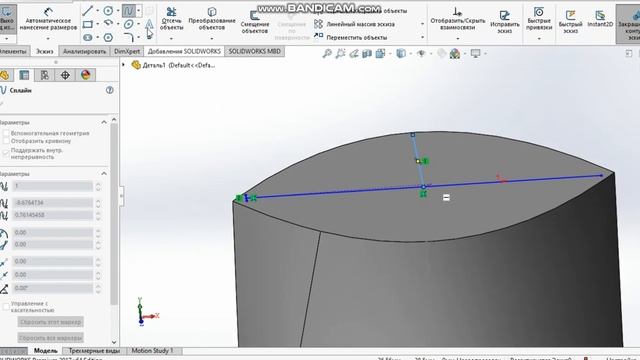
Task: Select the Sketch Text tool
Action: (149, 24)
